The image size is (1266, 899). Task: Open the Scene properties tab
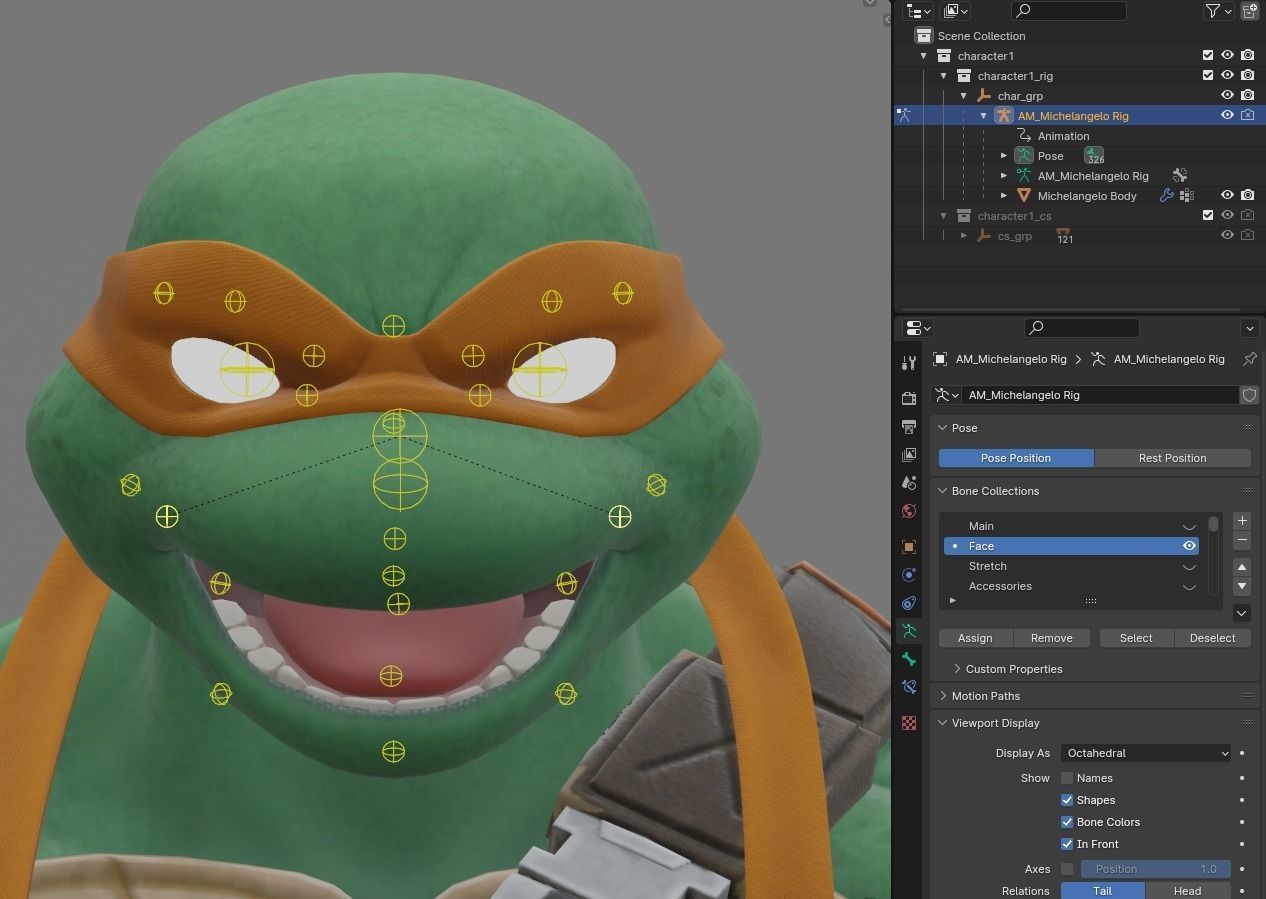(909, 483)
